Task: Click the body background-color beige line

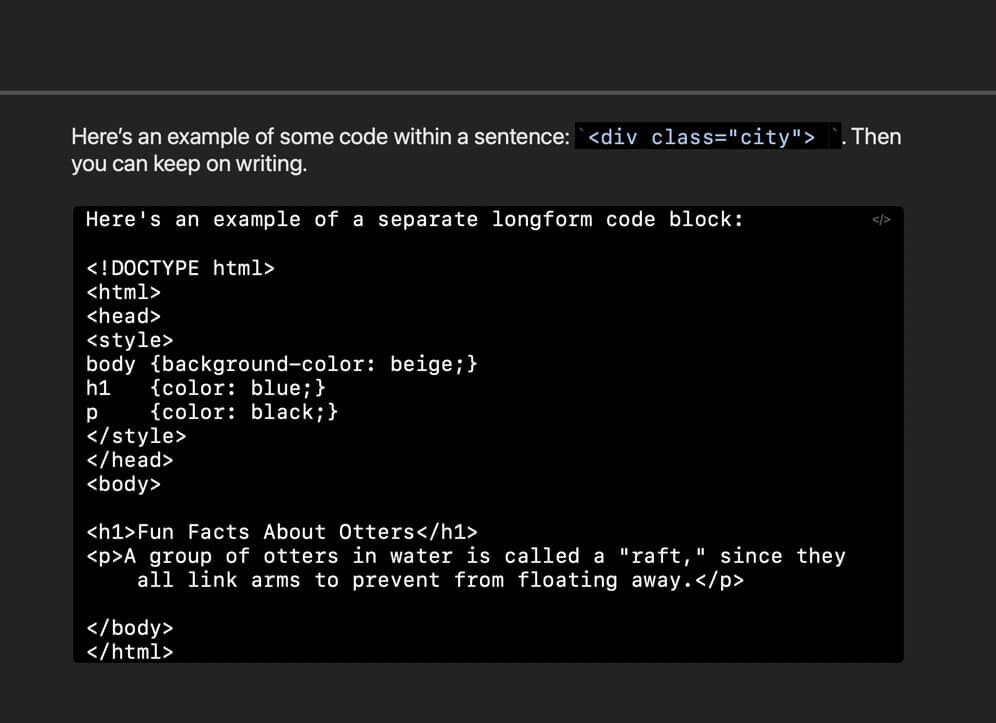Action: [281, 364]
